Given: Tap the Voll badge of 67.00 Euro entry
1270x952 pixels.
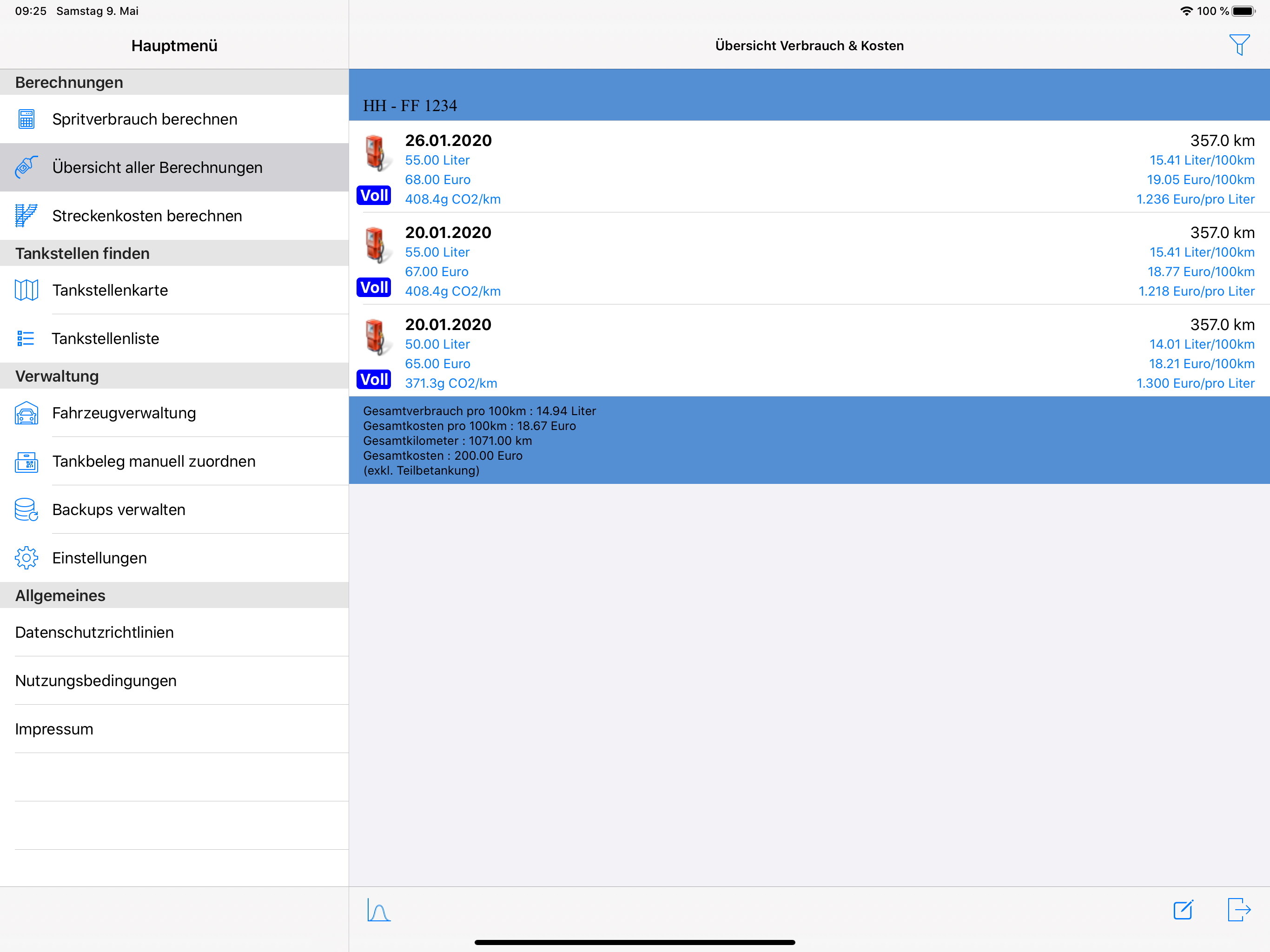Looking at the screenshot, I should (374, 287).
